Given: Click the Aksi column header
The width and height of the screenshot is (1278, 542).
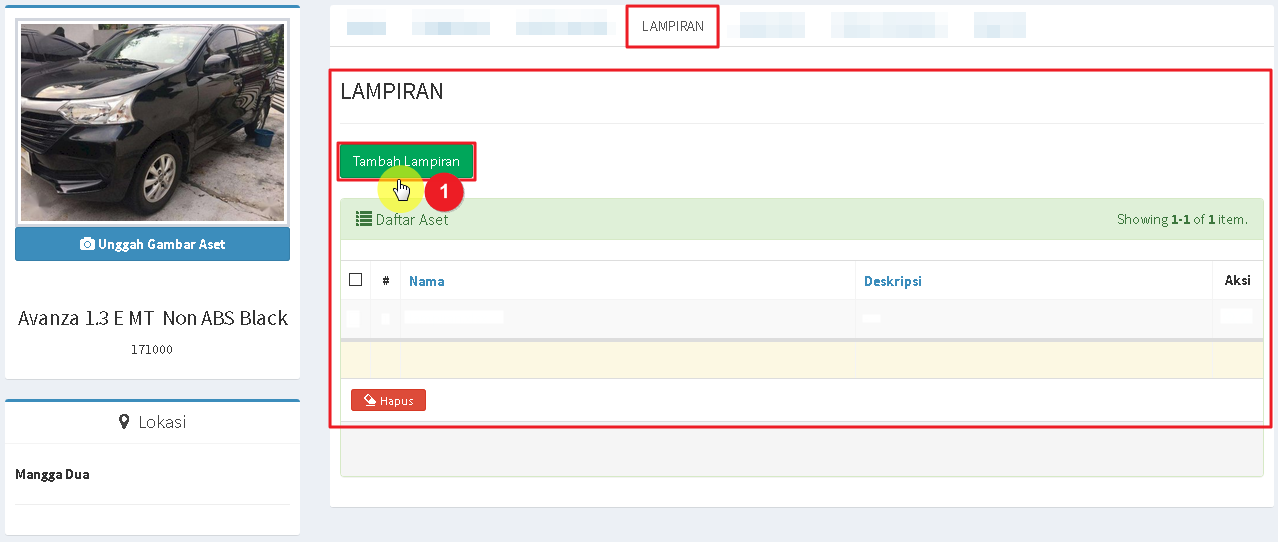Looking at the screenshot, I should click(x=1237, y=281).
